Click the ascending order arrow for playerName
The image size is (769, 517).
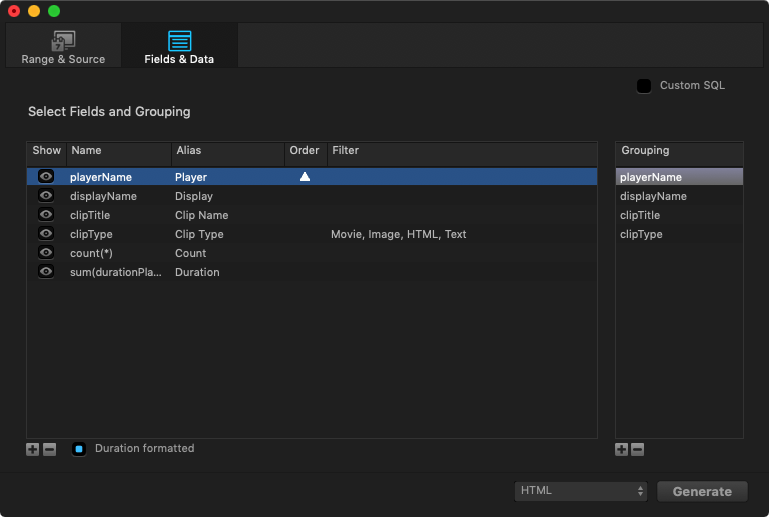305,177
